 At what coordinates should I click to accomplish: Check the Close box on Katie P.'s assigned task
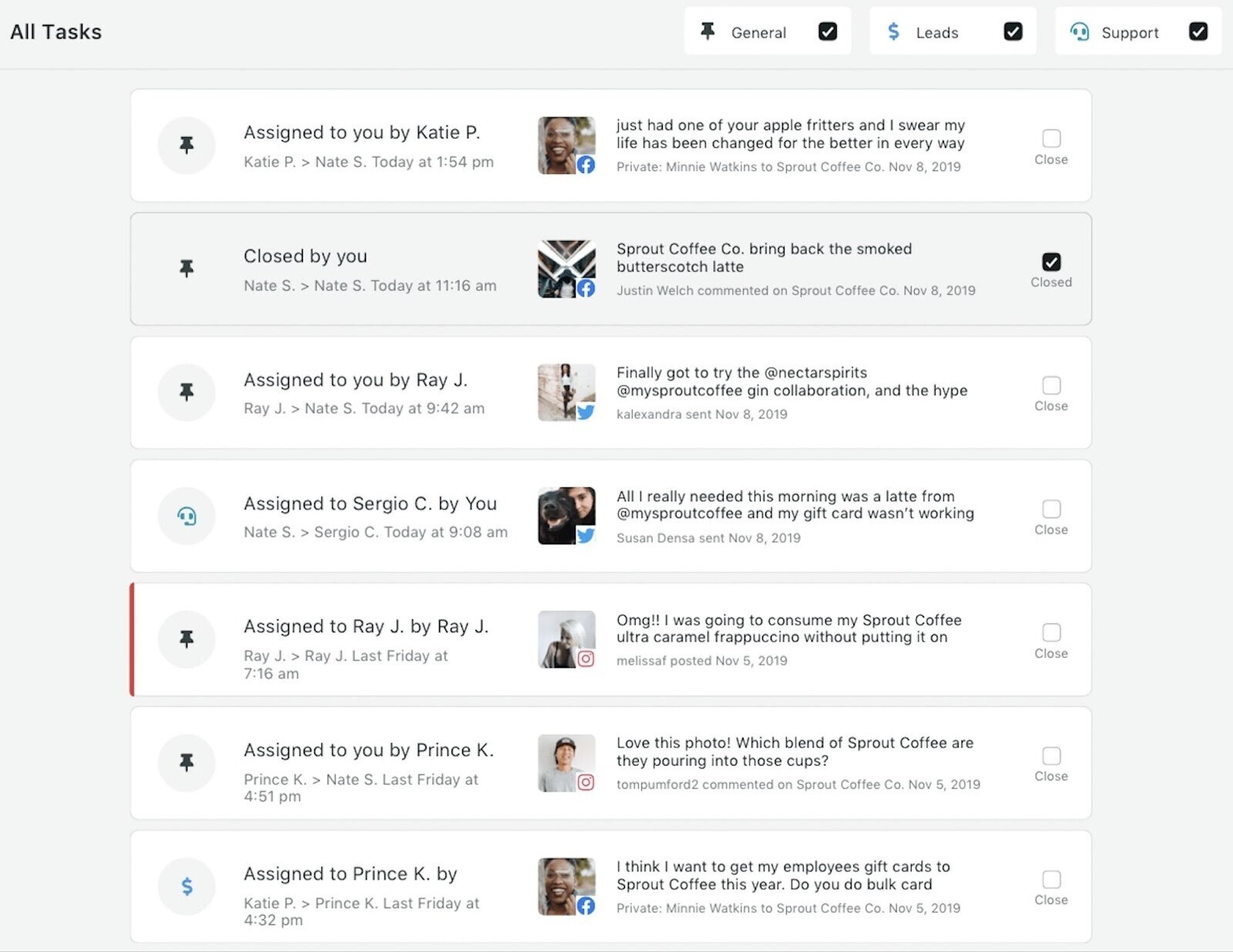1051,139
